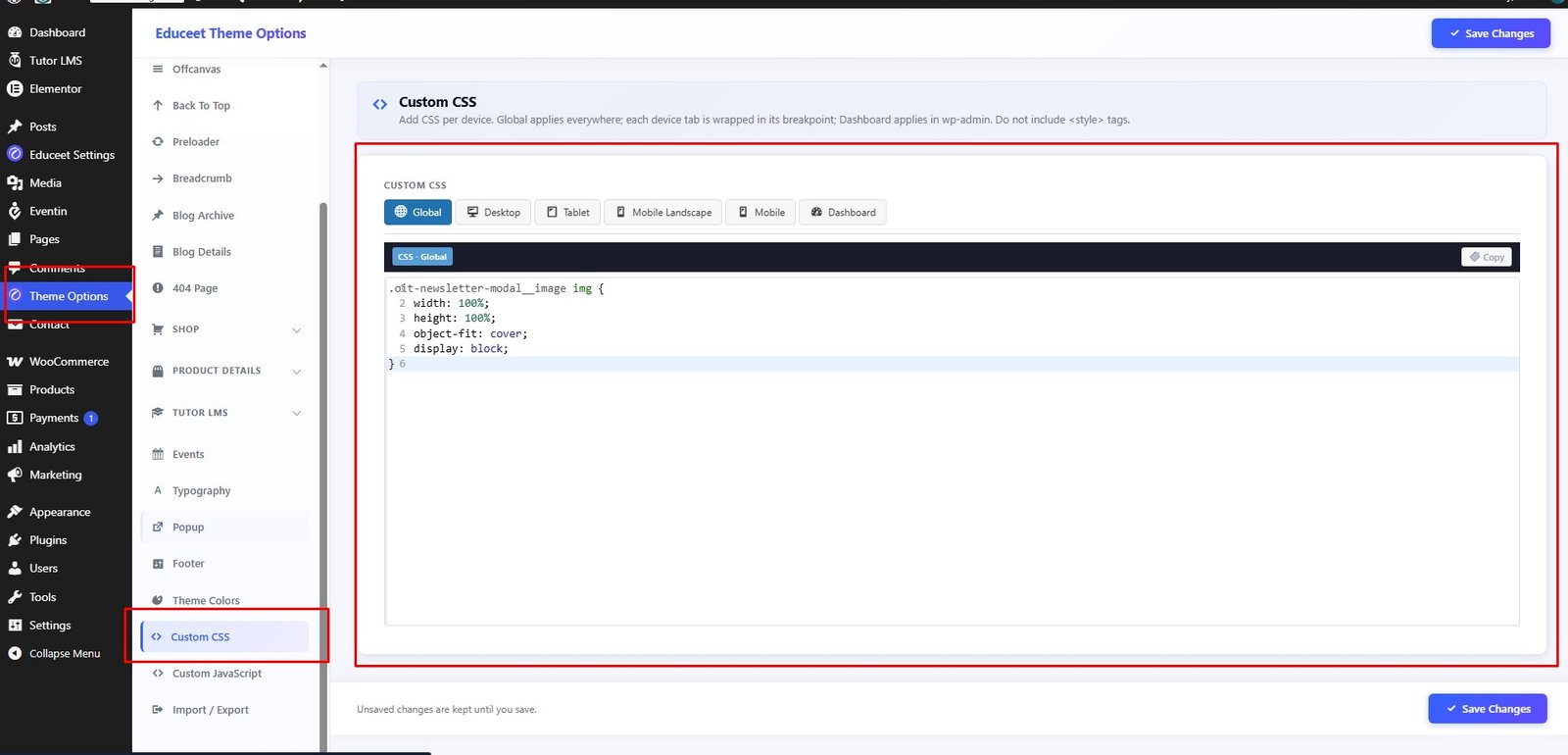1568x755 pixels.
Task: Switch to the Mobile CSS tab
Action: [760, 213]
